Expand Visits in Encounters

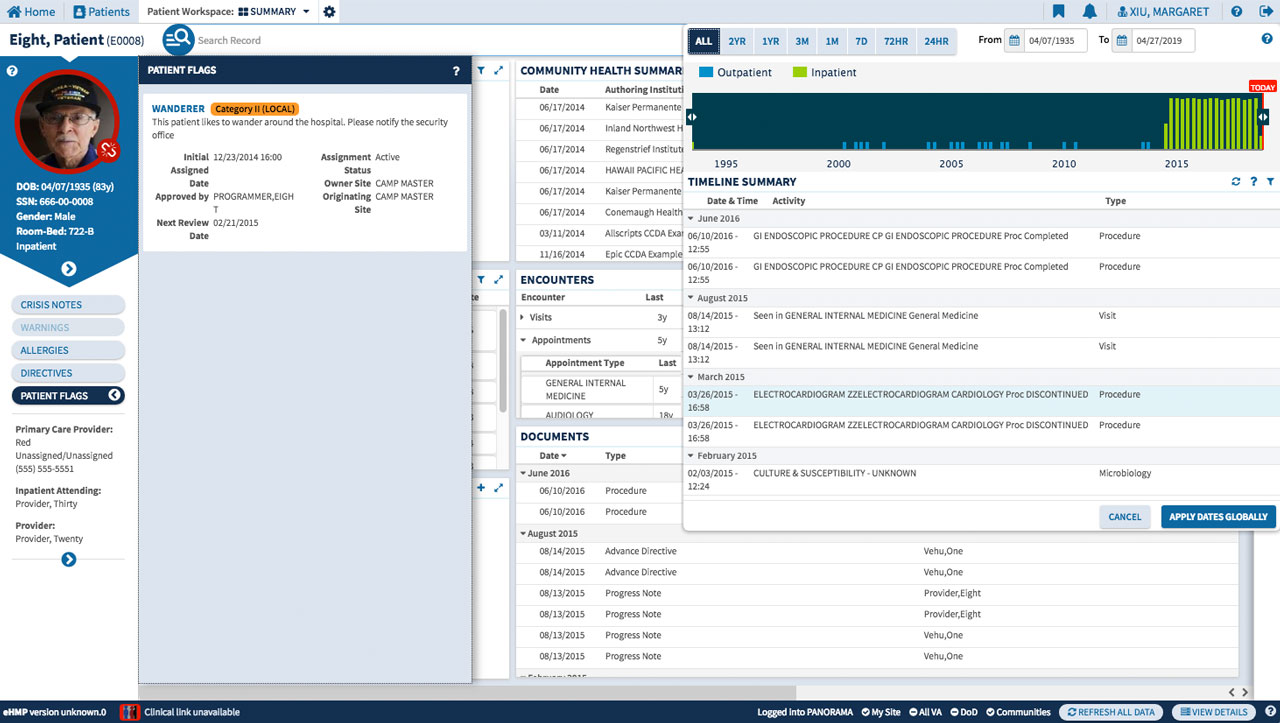click(x=523, y=317)
